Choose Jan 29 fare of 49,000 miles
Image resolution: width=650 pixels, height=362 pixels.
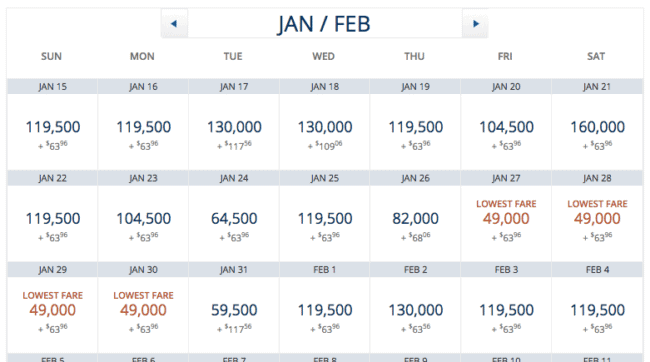(x=52, y=315)
